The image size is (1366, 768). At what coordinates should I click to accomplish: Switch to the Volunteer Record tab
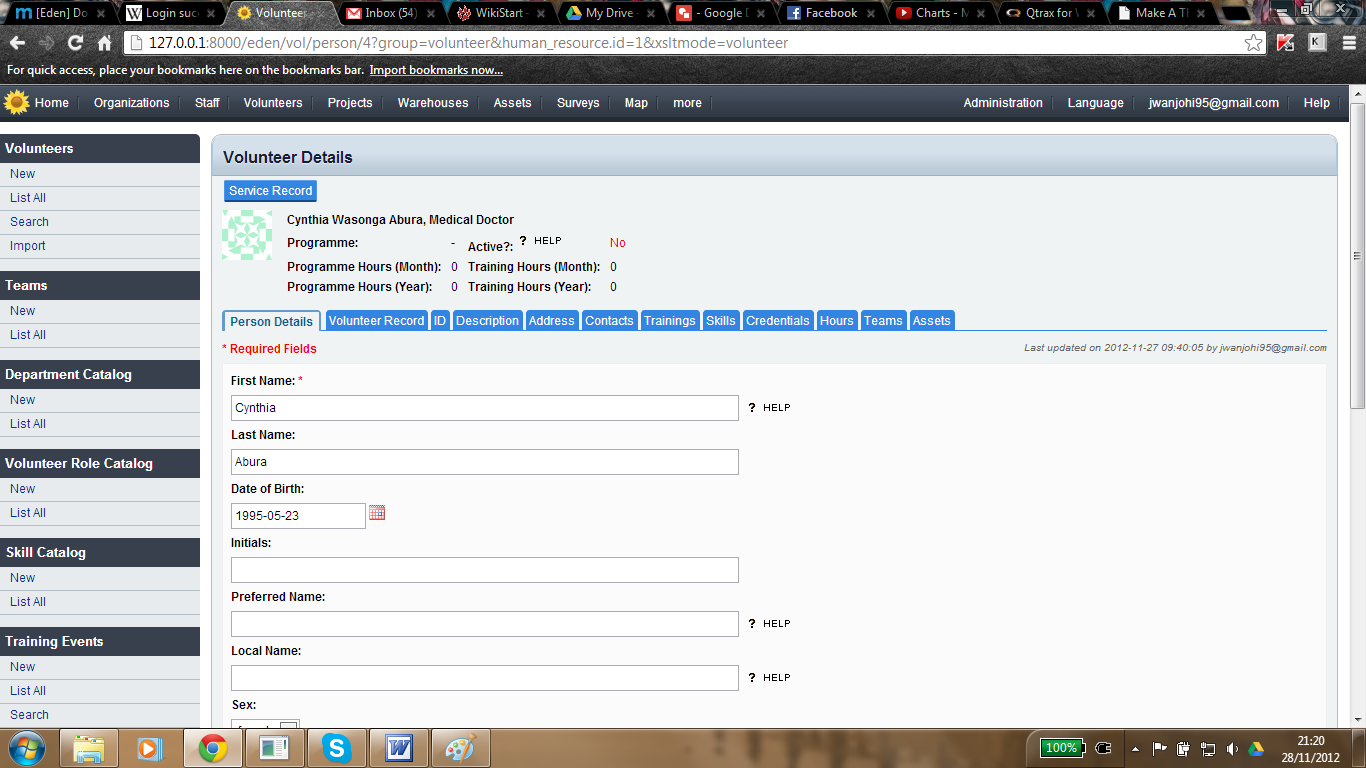coord(376,321)
